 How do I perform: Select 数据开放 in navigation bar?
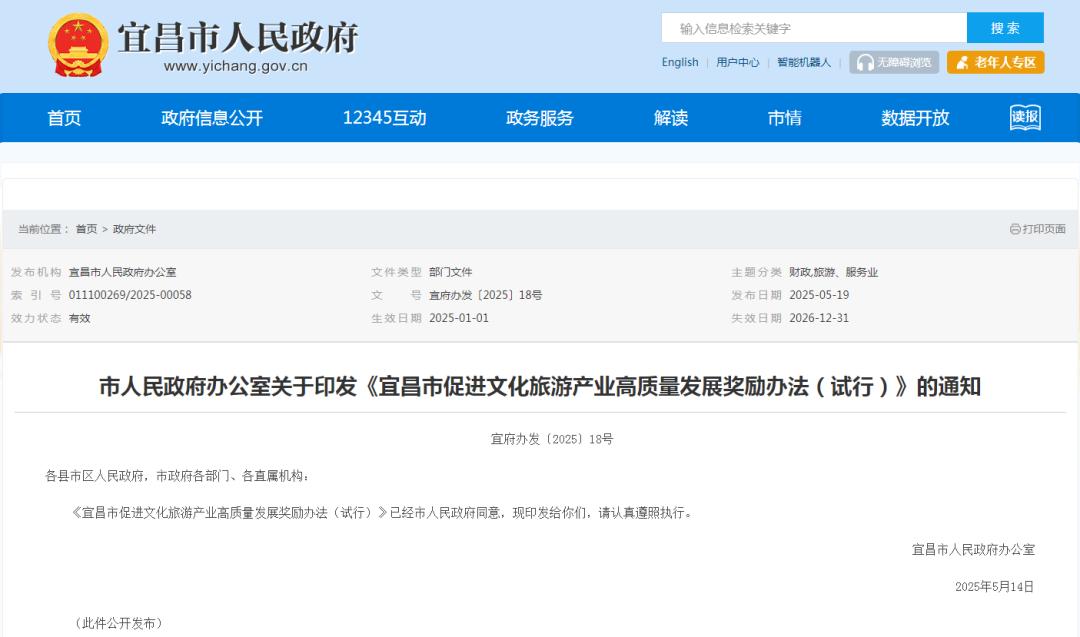coord(915,118)
